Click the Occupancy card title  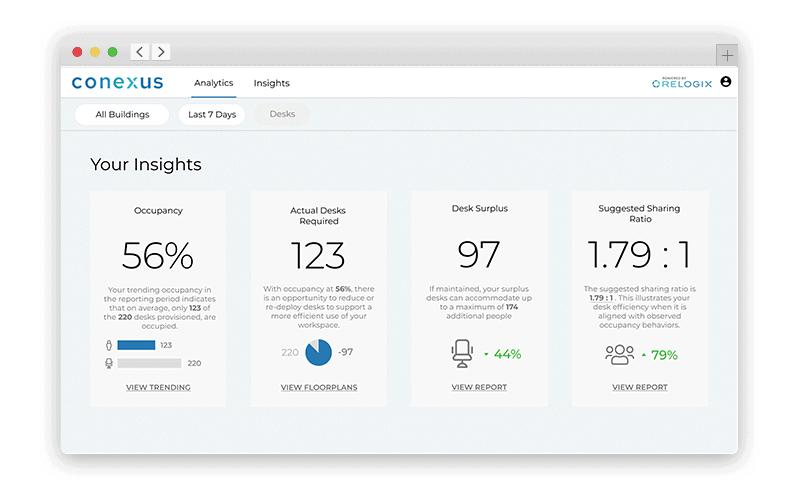[158, 210]
